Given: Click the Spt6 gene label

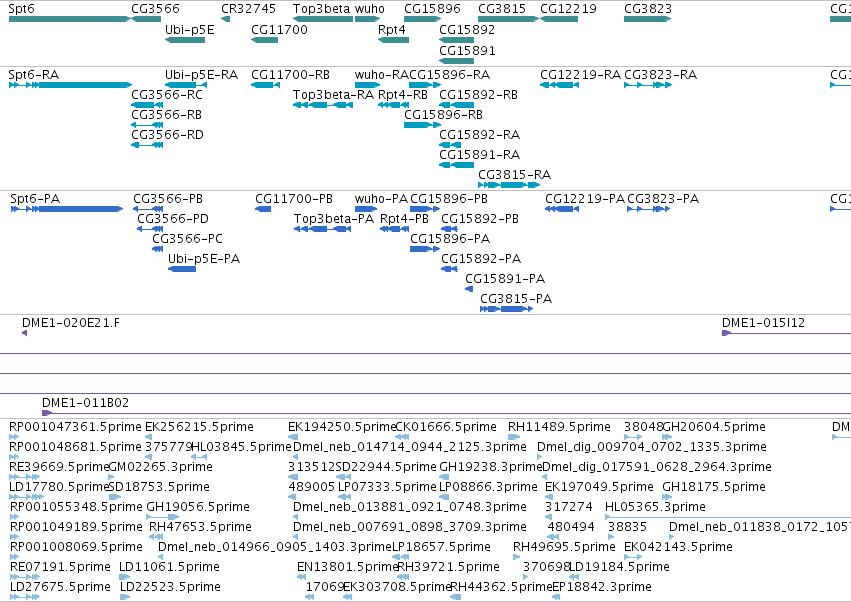Looking at the screenshot, I should pos(22,9).
